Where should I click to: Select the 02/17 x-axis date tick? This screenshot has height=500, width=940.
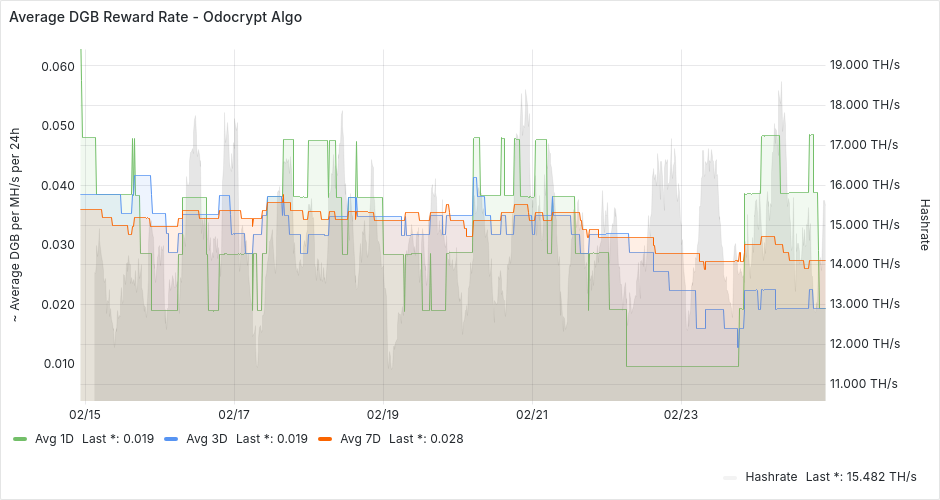[x=233, y=413]
